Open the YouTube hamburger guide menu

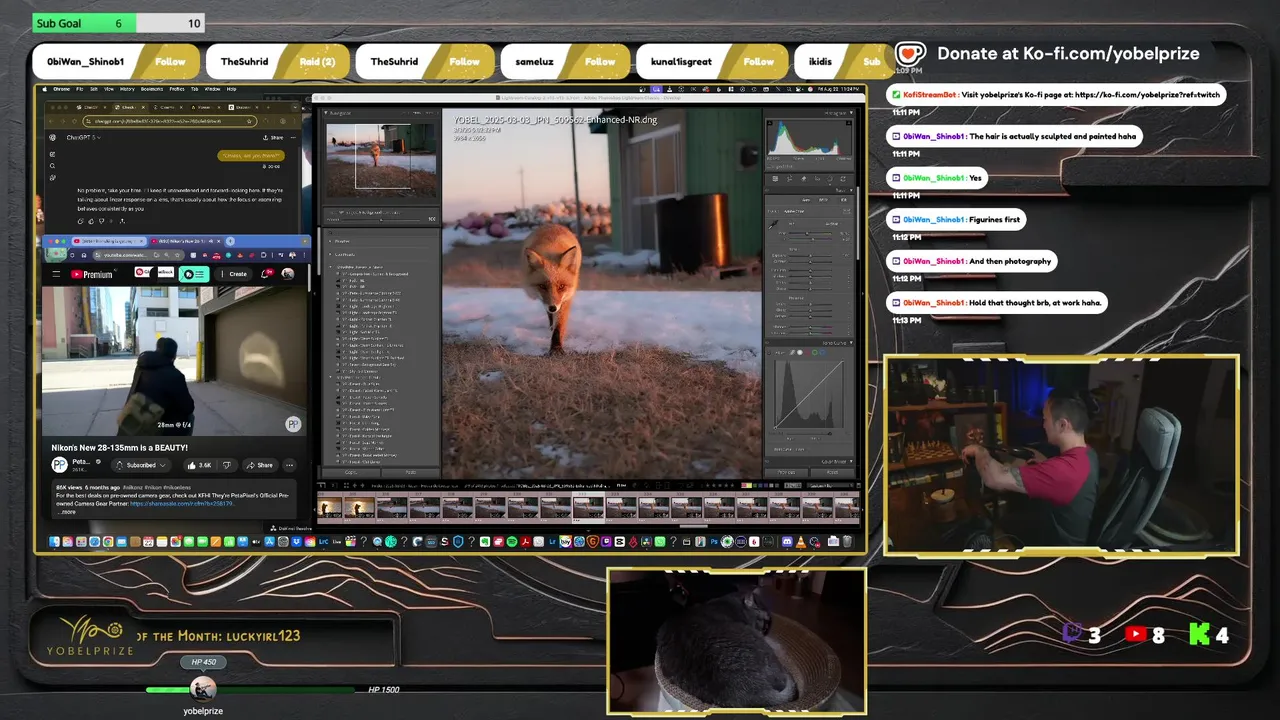pos(56,274)
